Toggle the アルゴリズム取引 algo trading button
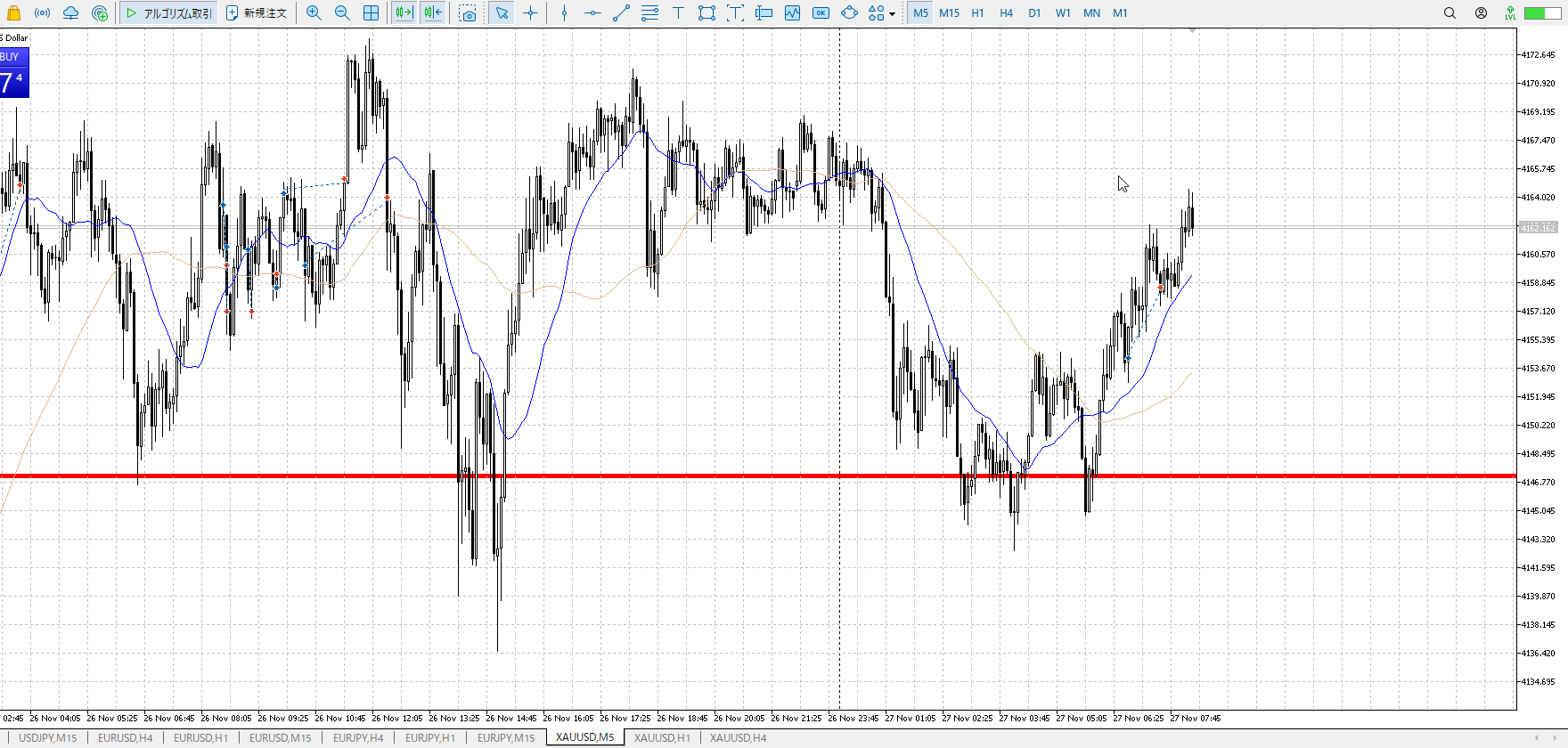Viewport: 1568px width, 748px height. pos(169,12)
